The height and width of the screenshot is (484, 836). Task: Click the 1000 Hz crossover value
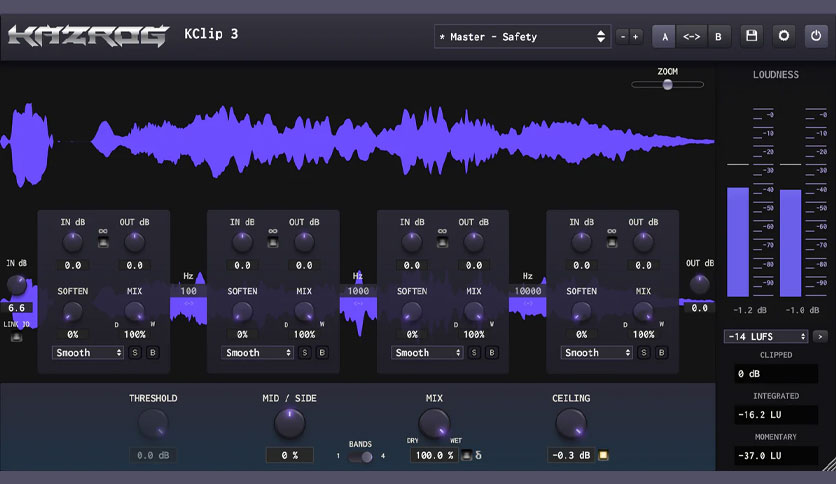pyautogui.click(x=358, y=291)
